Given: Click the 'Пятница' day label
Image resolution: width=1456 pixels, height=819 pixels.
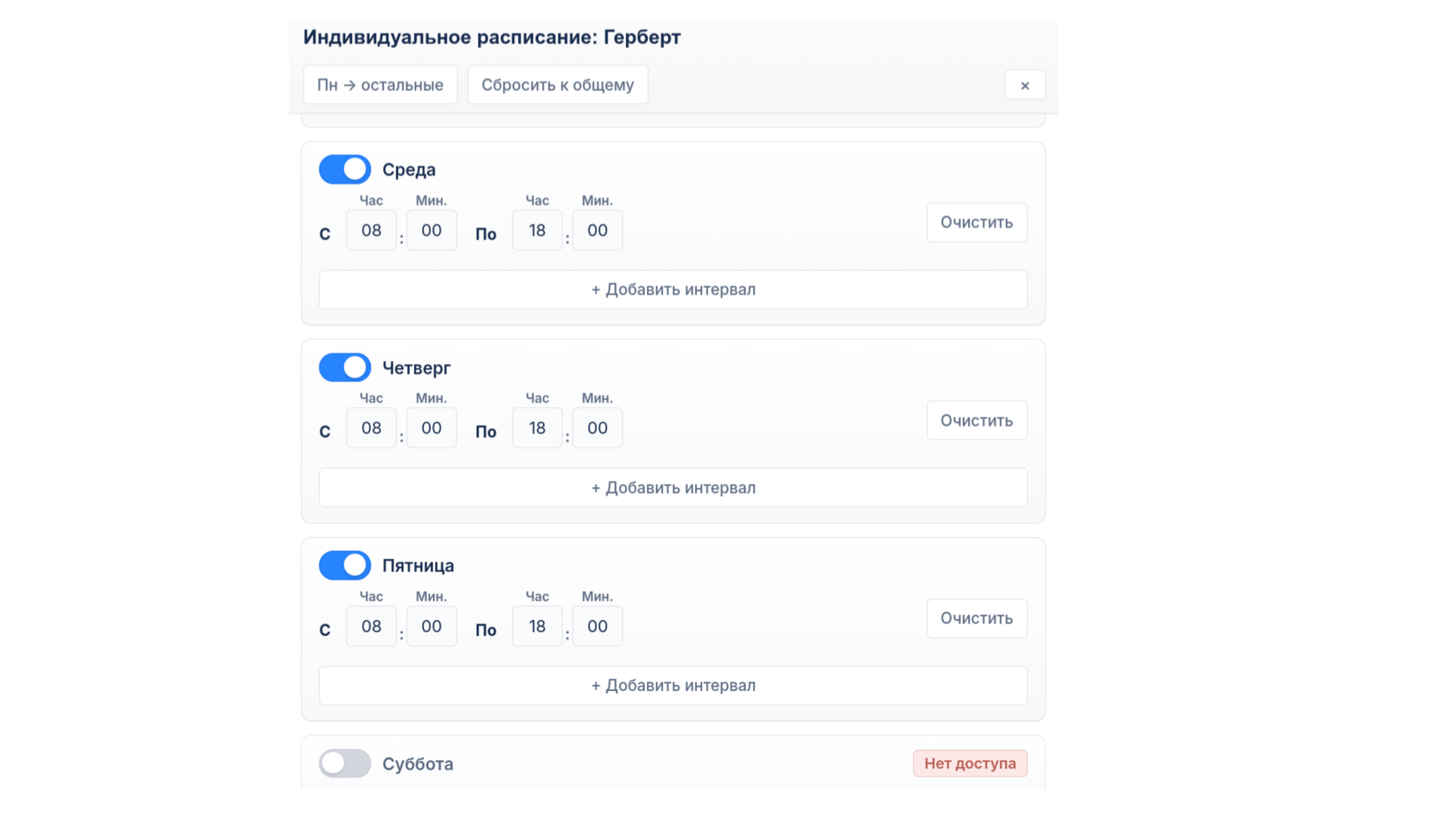Looking at the screenshot, I should pyautogui.click(x=418, y=566).
